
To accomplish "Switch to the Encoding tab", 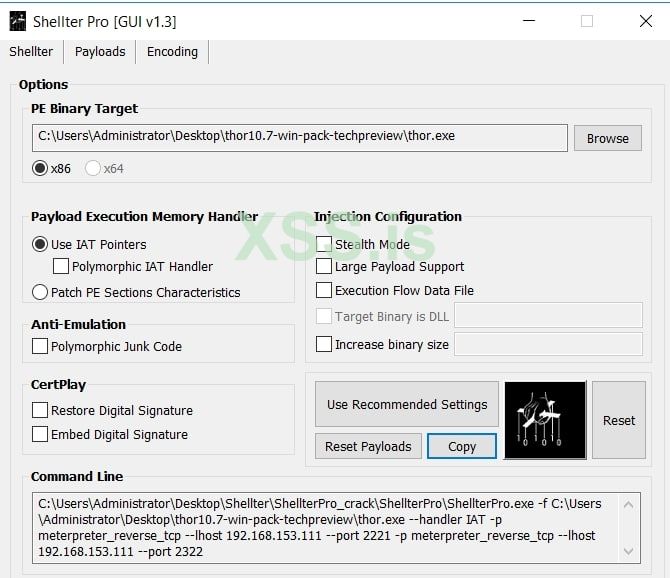I will point(172,52).
